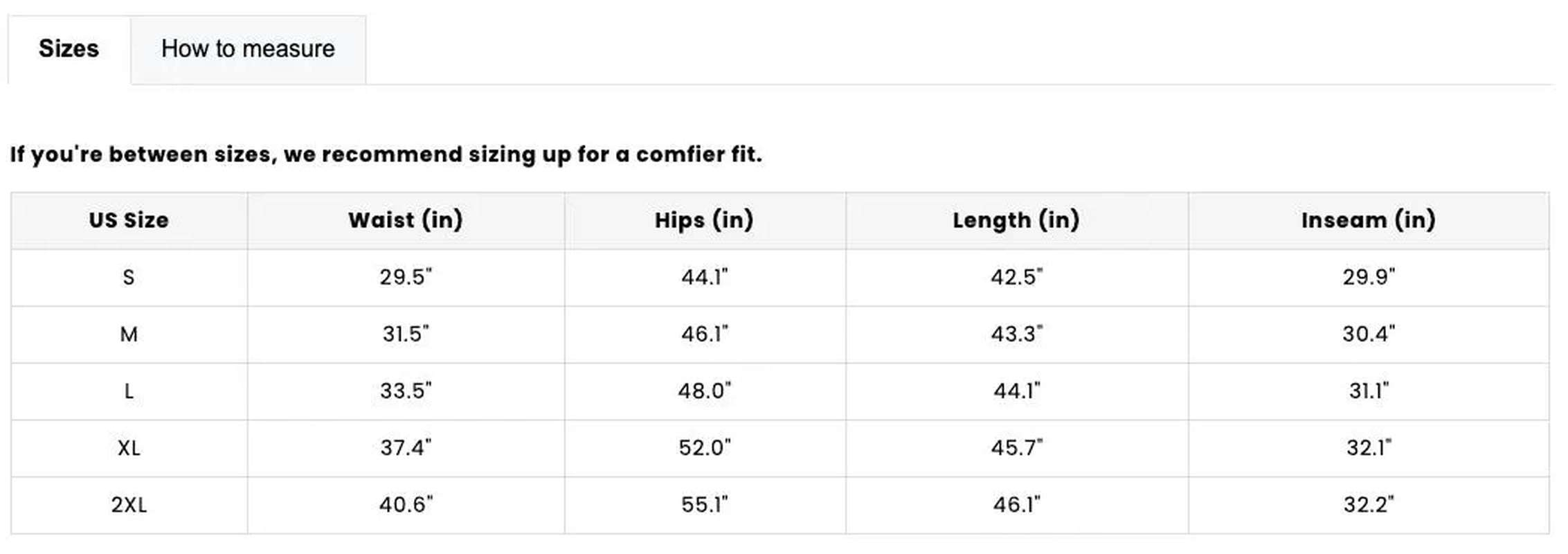Select the XL size row label
Screen dimensions: 1568x554
point(129,448)
